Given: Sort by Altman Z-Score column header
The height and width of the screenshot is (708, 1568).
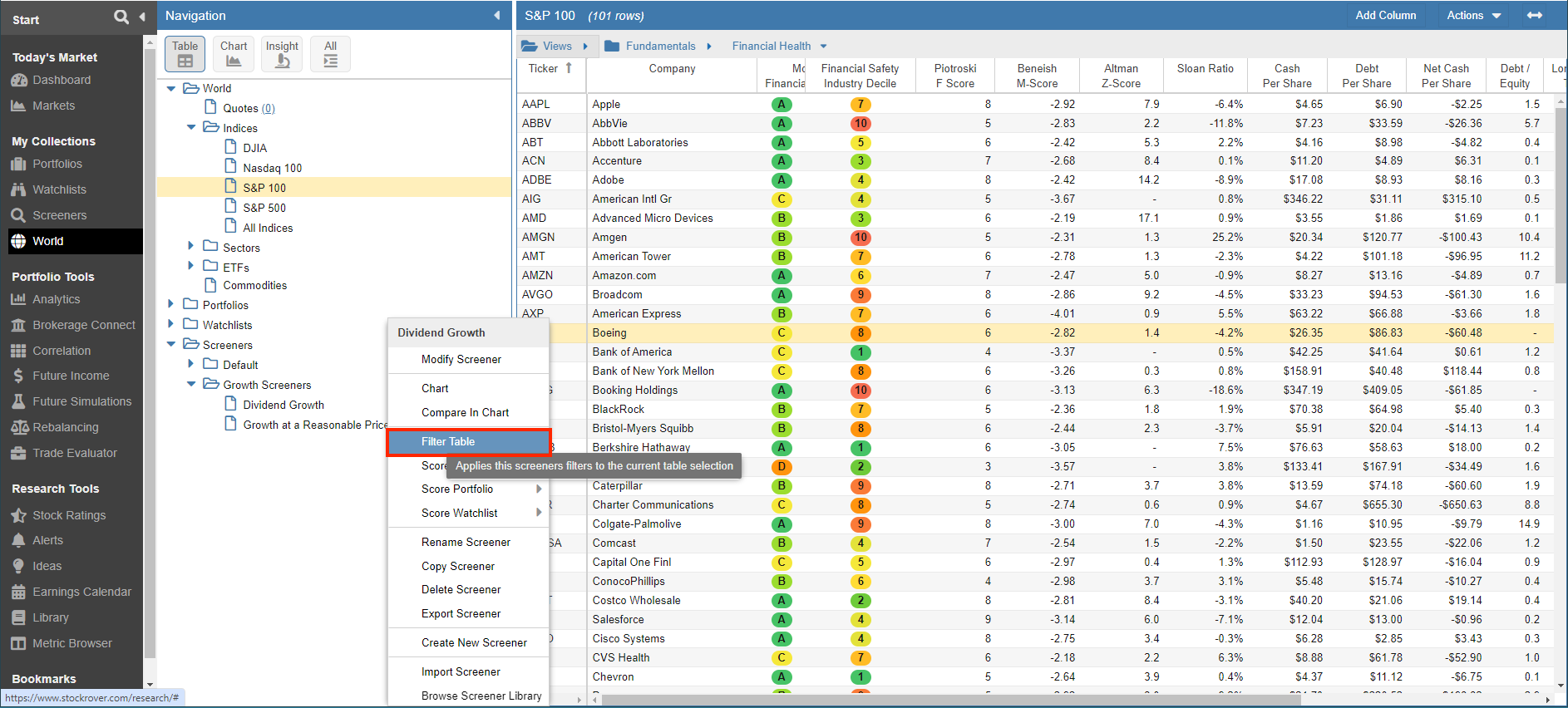Looking at the screenshot, I should 1120,76.
